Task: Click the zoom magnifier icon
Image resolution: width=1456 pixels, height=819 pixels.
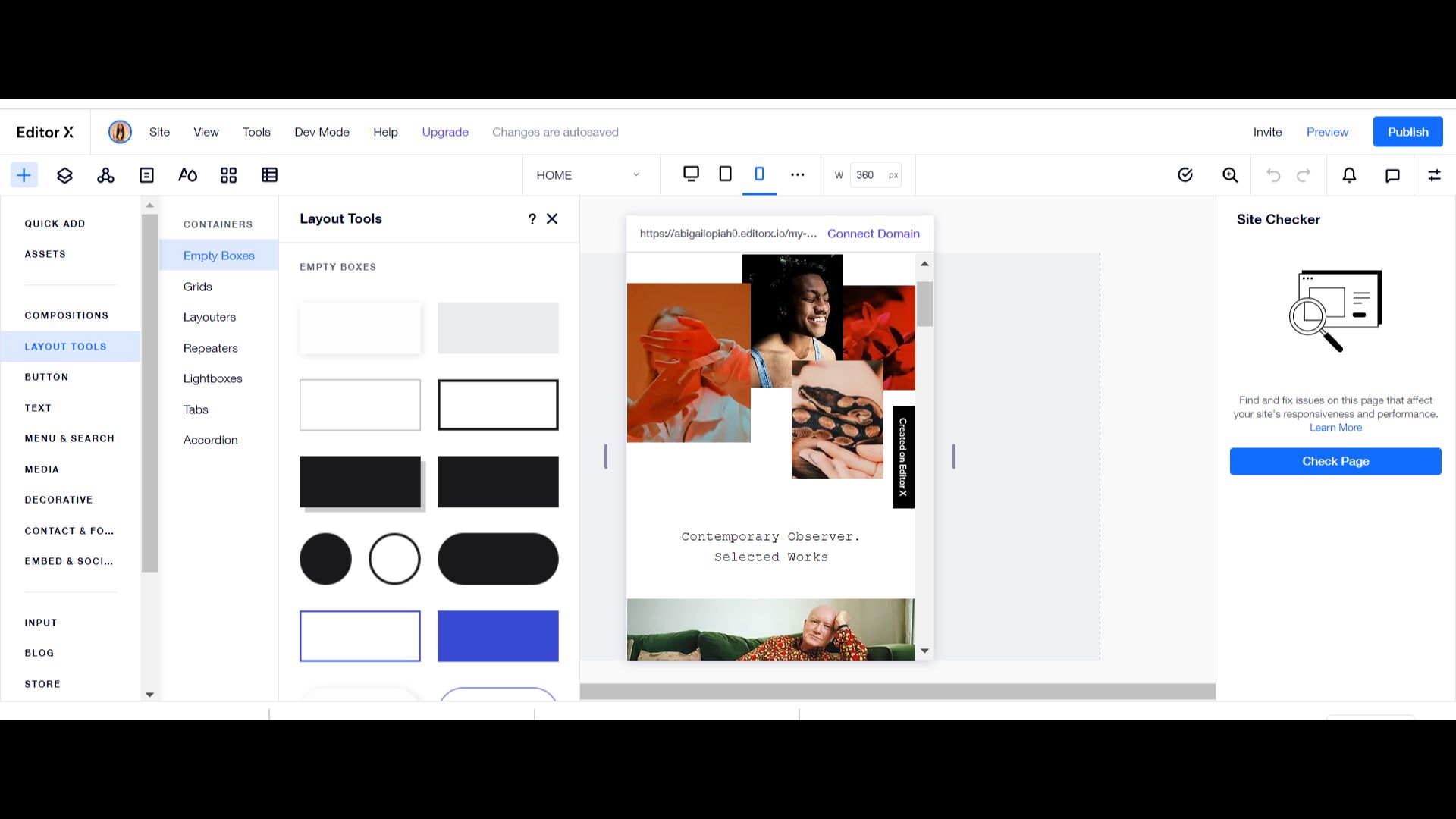Action: click(1230, 175)
